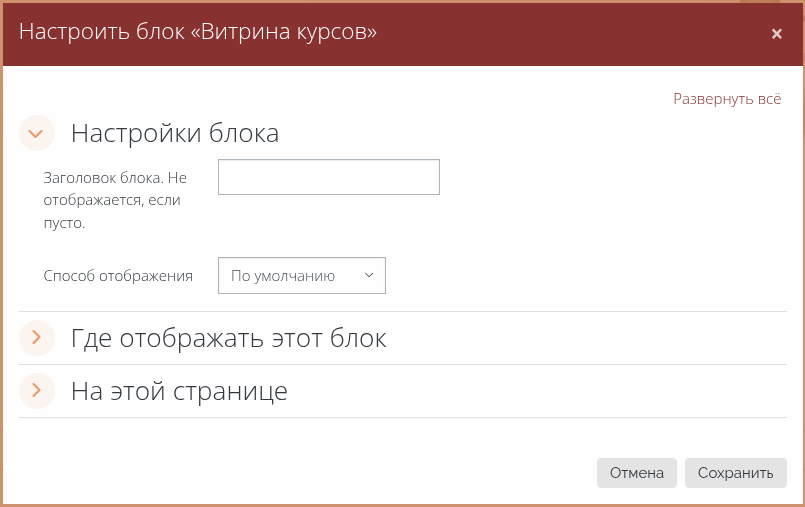
Task: Click the empty area left of «Отмена»
Action: (300, 473)
